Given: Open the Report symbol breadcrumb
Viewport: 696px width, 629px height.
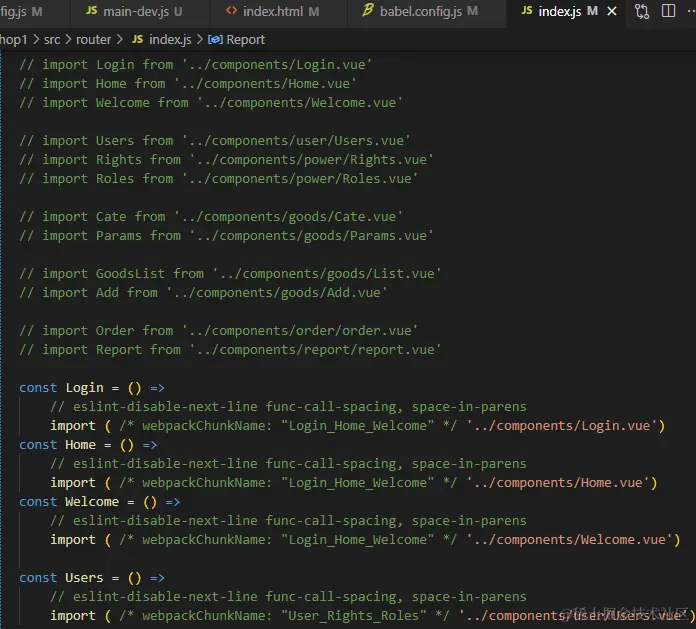Looking at the screenshot, I should coord(245,40).
